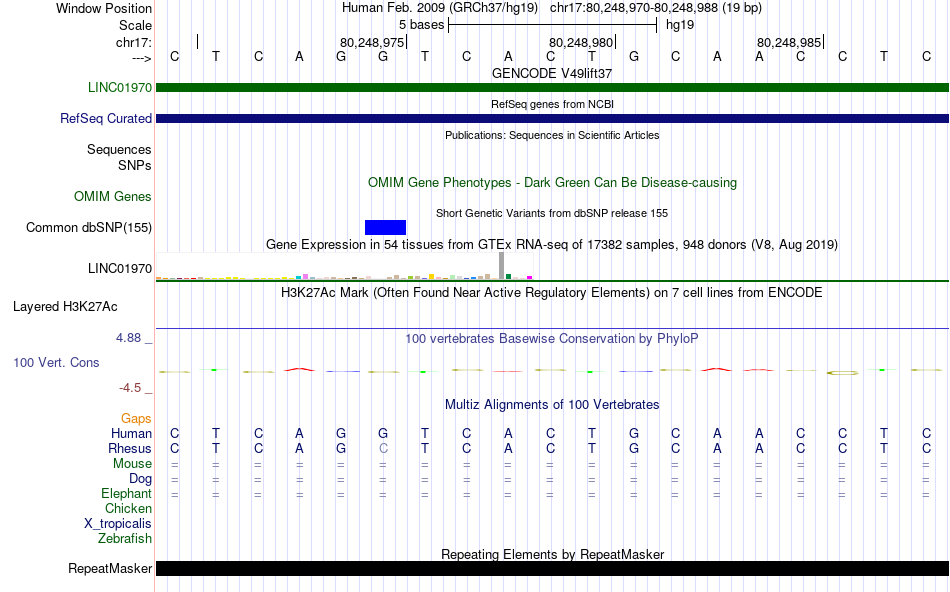
Task: Click the 100 vertebrates PhyloP title
Action: (x=552, y=339)
